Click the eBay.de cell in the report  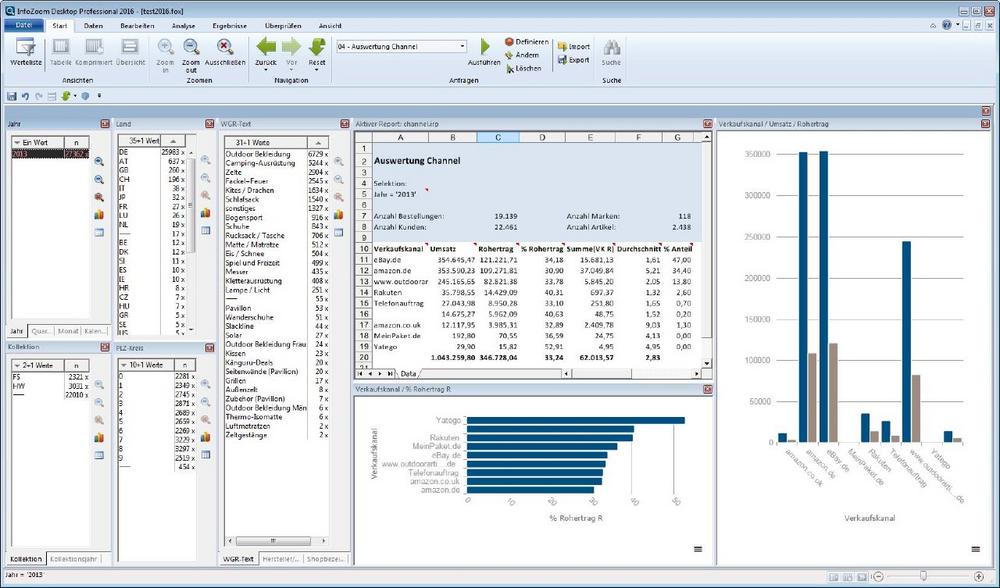[x=399, y=260]
